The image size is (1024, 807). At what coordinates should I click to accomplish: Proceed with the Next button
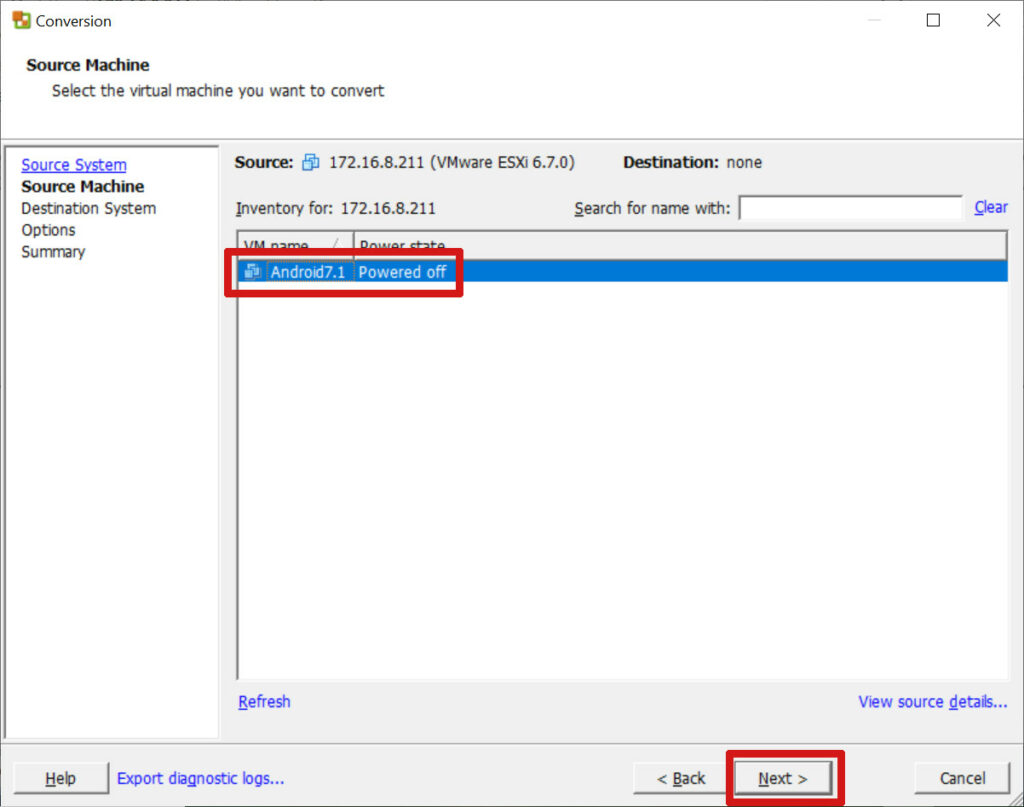tap(783, 778)
